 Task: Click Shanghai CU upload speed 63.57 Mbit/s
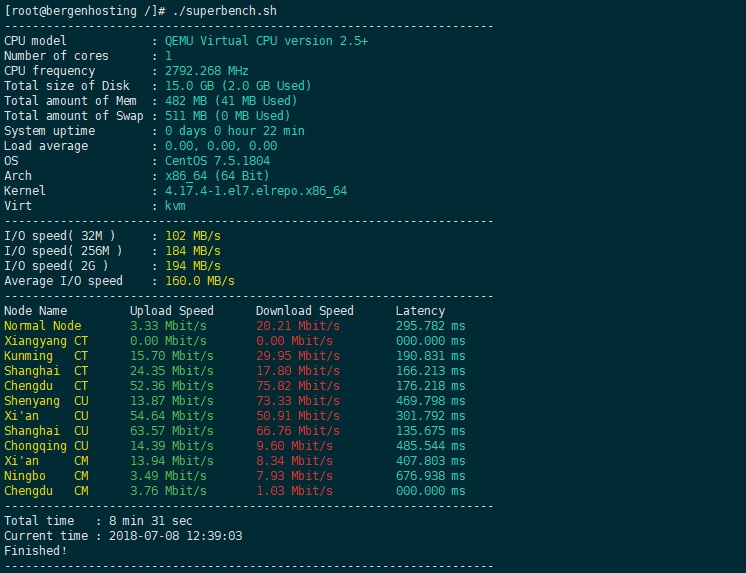click(x=172, y=431)
